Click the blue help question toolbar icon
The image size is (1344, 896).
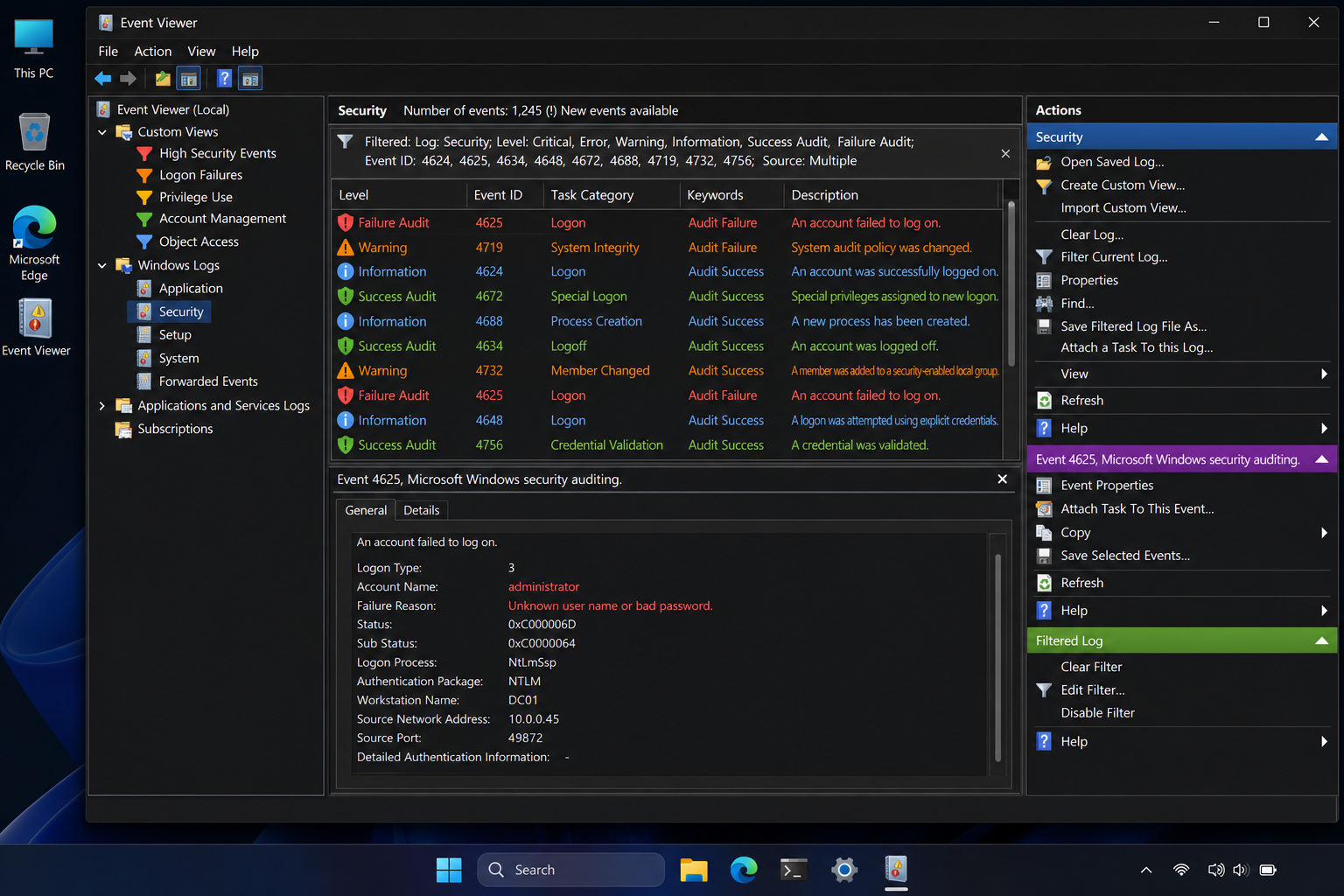tap(224, 79)
